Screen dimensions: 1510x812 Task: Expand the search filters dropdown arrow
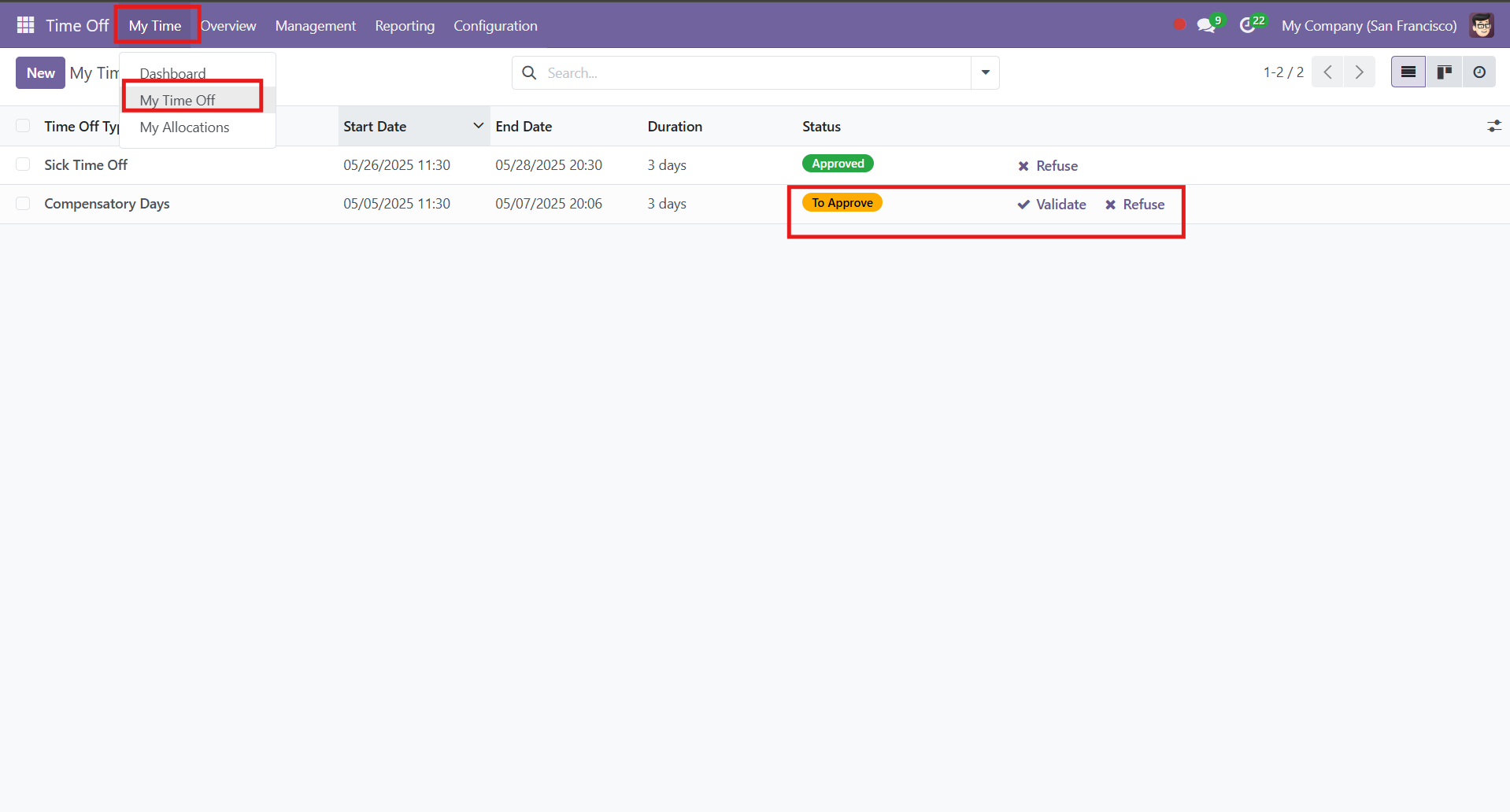coord(985,72)
